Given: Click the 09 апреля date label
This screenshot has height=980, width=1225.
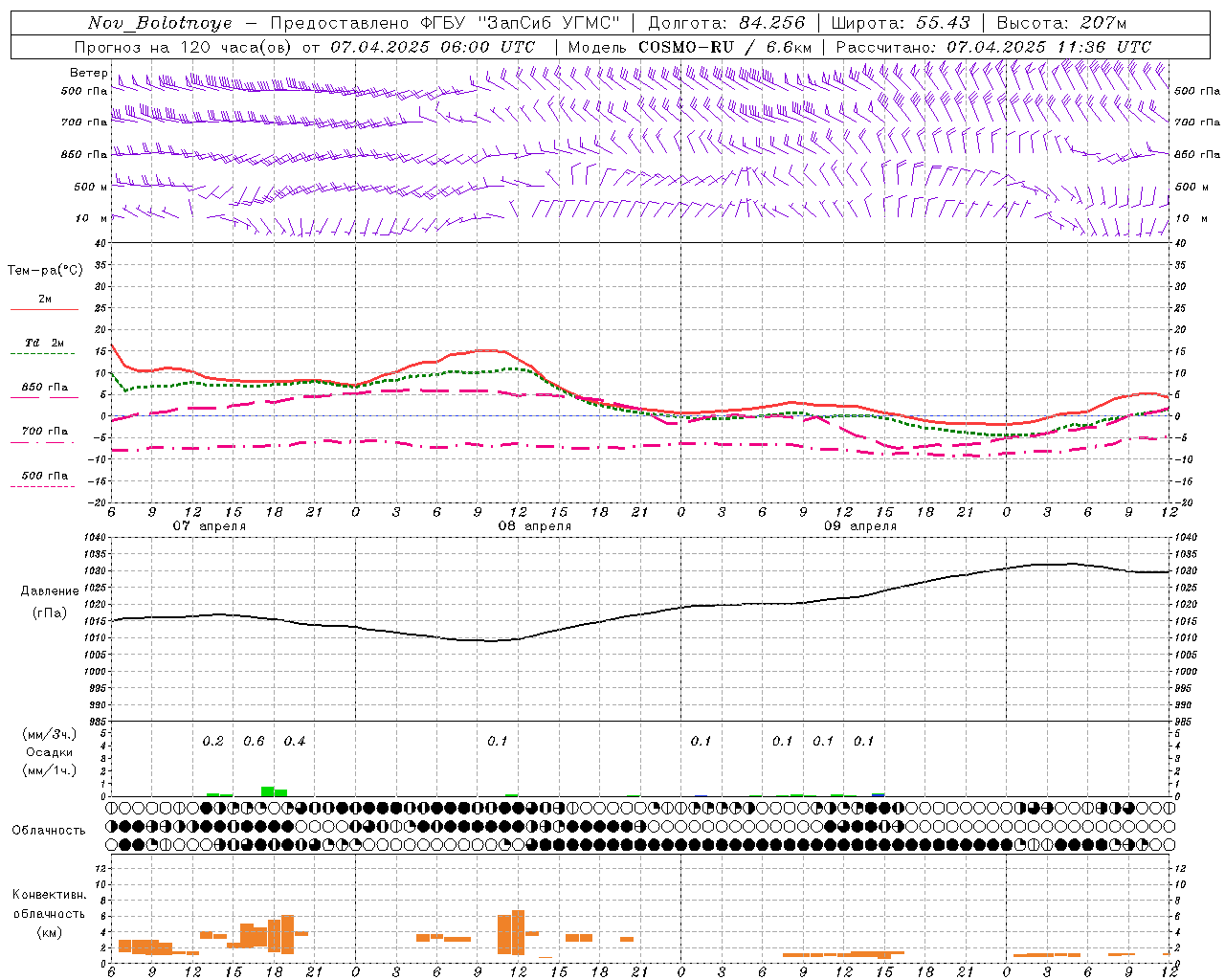Looking at the screenshot, I should click(860, 526).
